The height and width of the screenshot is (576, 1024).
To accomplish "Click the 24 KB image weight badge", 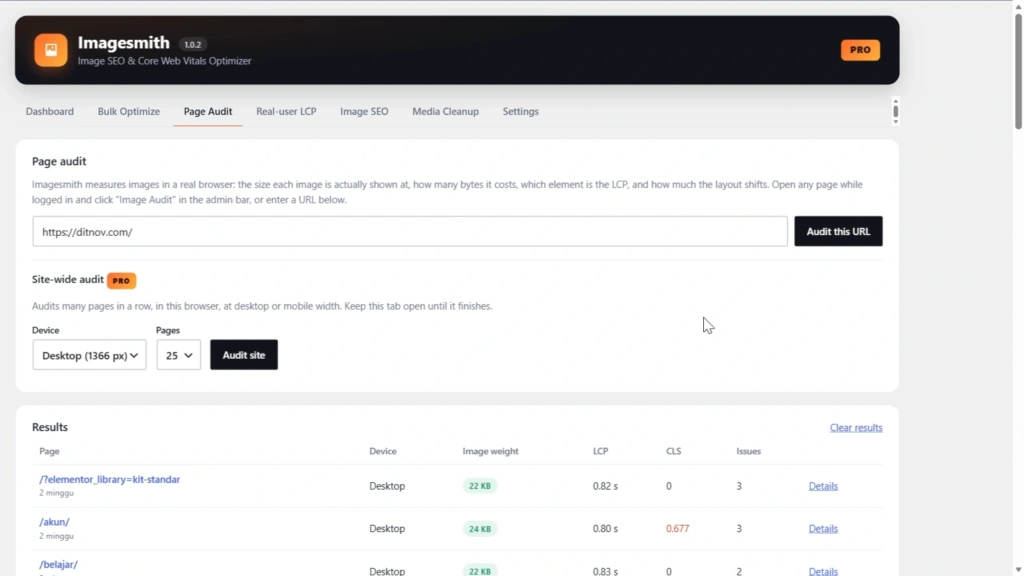I will 480,528.
